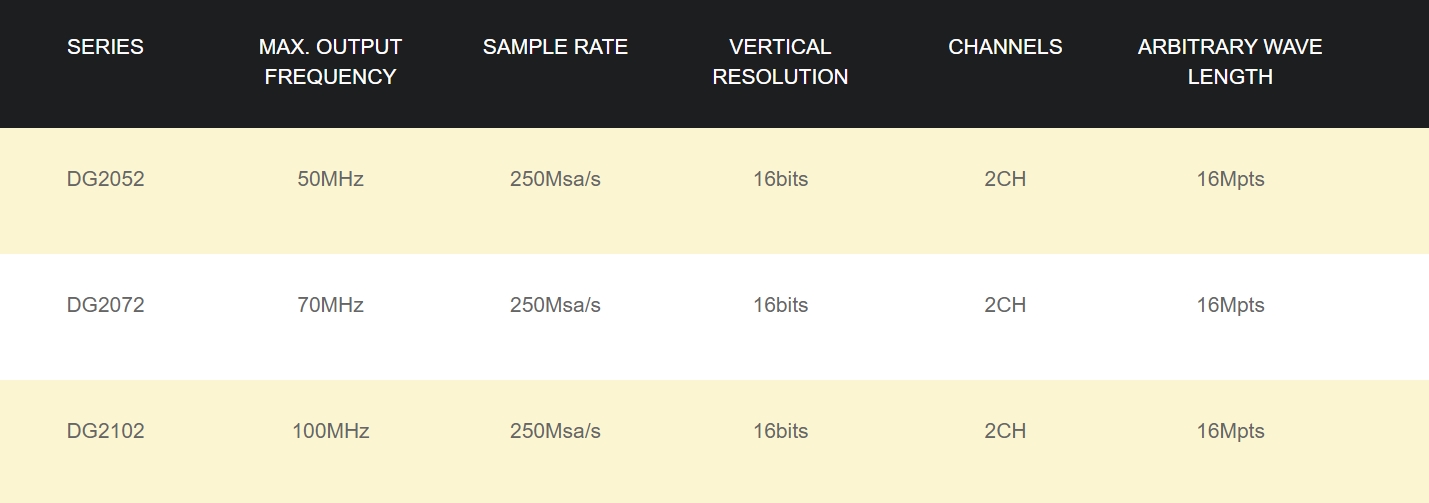Click DG2102's 16Mpts wave length

pyautogui.click(x=1230, y=431)
